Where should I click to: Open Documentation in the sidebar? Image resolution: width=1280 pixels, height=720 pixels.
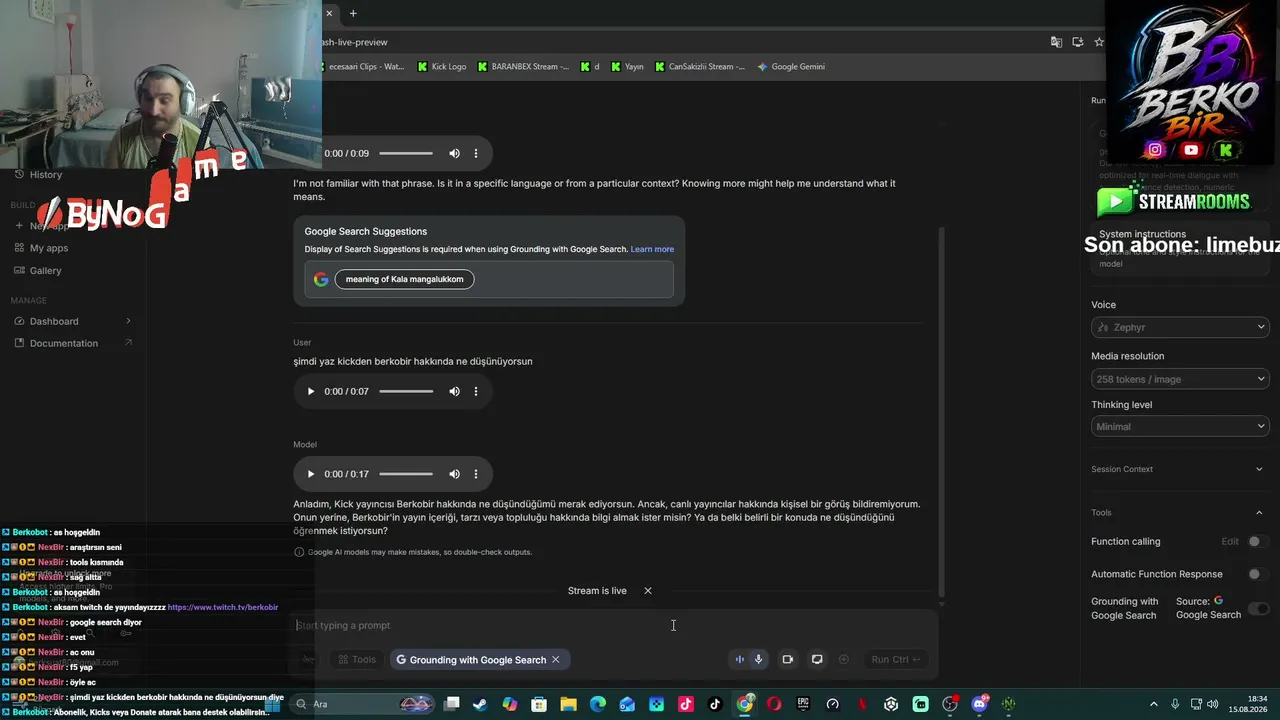coord(64,343)
